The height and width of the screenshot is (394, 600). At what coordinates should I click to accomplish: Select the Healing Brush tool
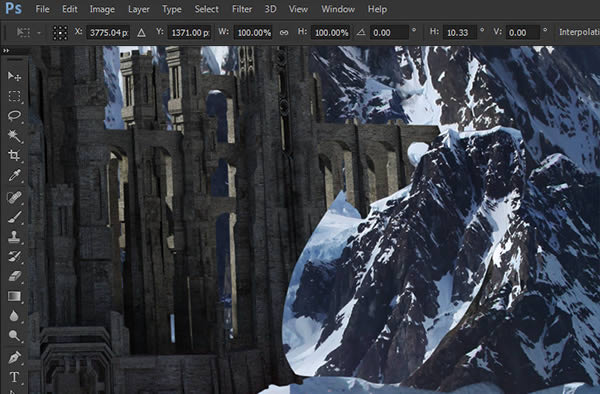[14, 197]
